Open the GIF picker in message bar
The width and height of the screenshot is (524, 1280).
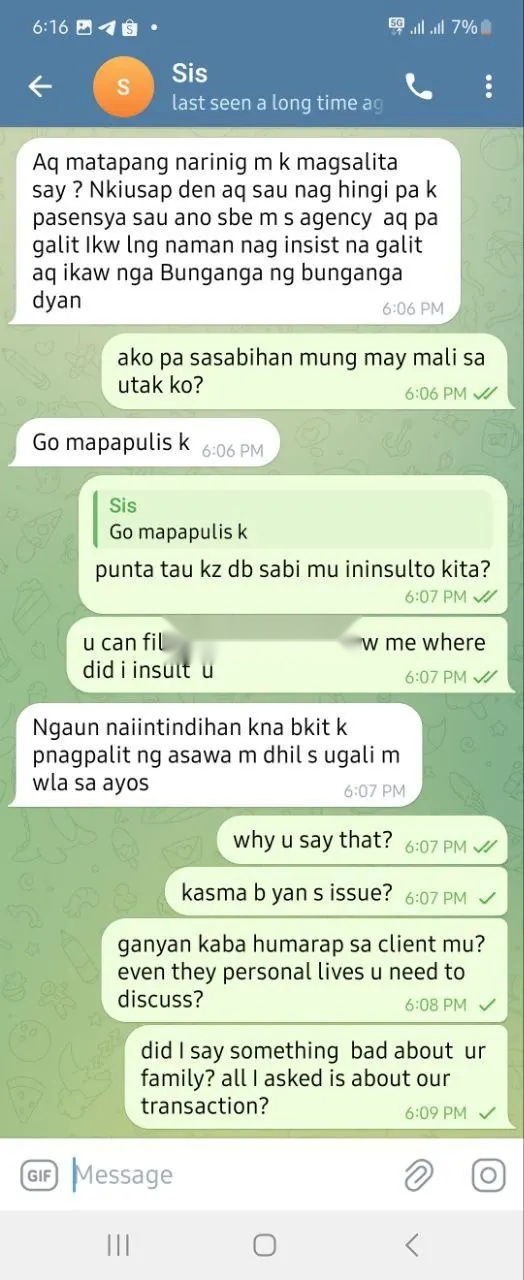point(40,1174)
